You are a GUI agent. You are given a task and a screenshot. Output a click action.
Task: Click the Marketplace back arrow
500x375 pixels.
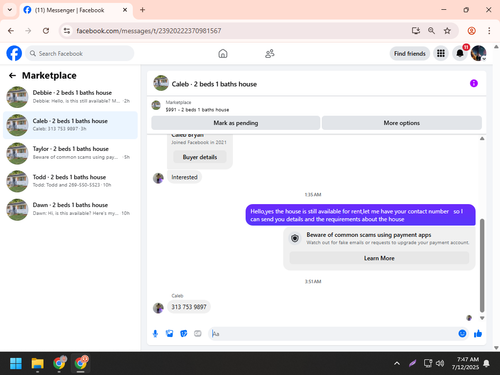tap(12, 76)
